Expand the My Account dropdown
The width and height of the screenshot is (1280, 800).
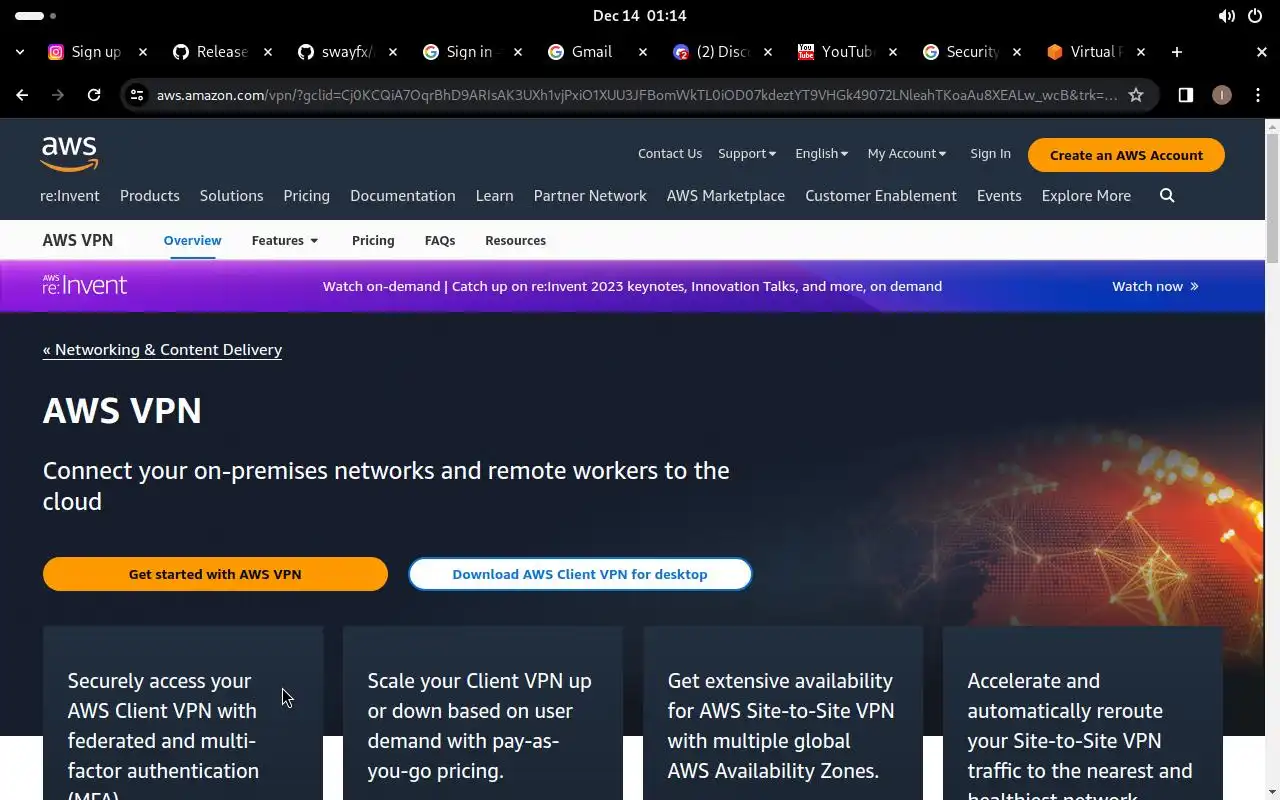pos(907,154)
